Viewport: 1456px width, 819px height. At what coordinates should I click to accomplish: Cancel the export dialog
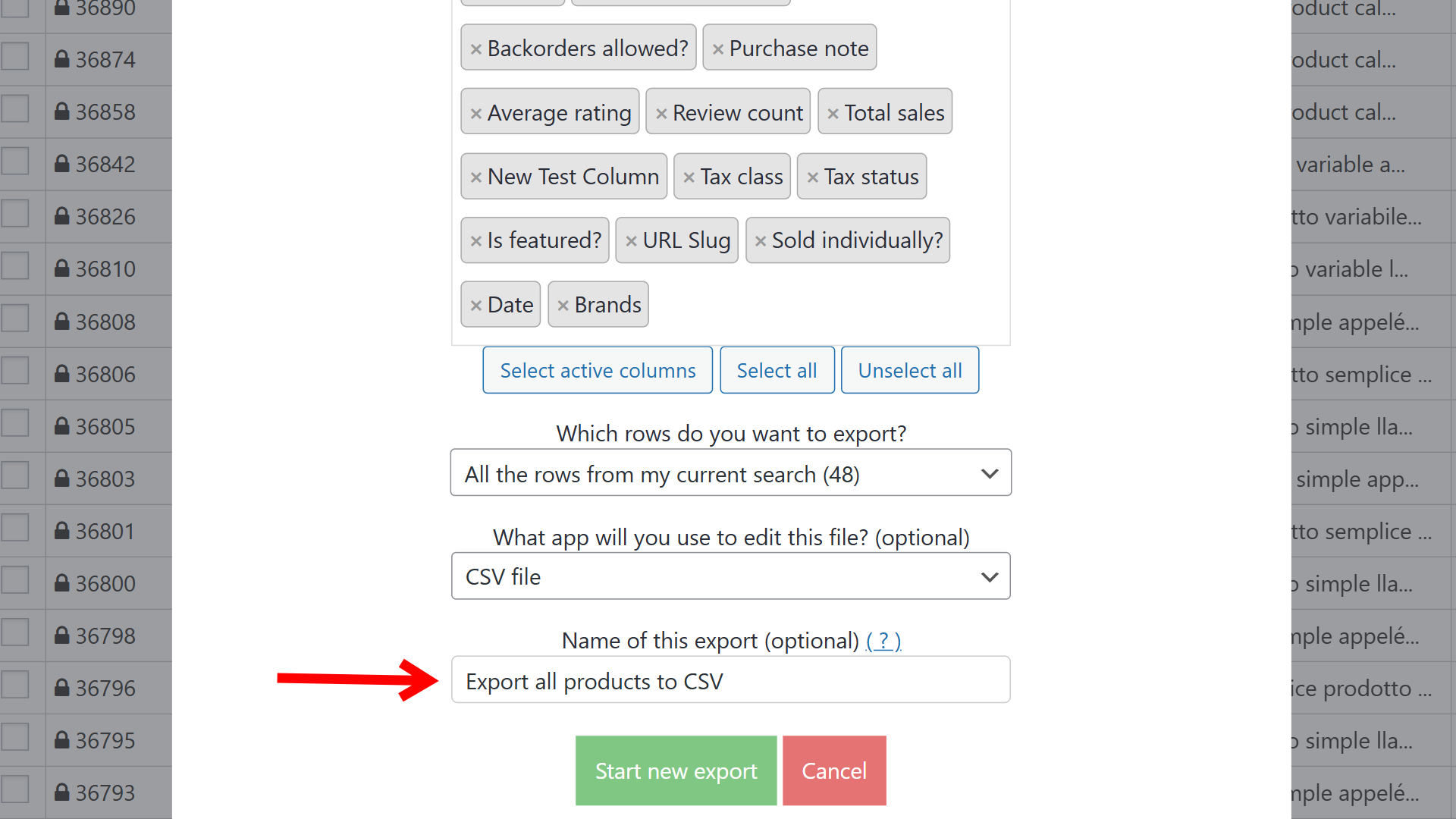[834, 770]
